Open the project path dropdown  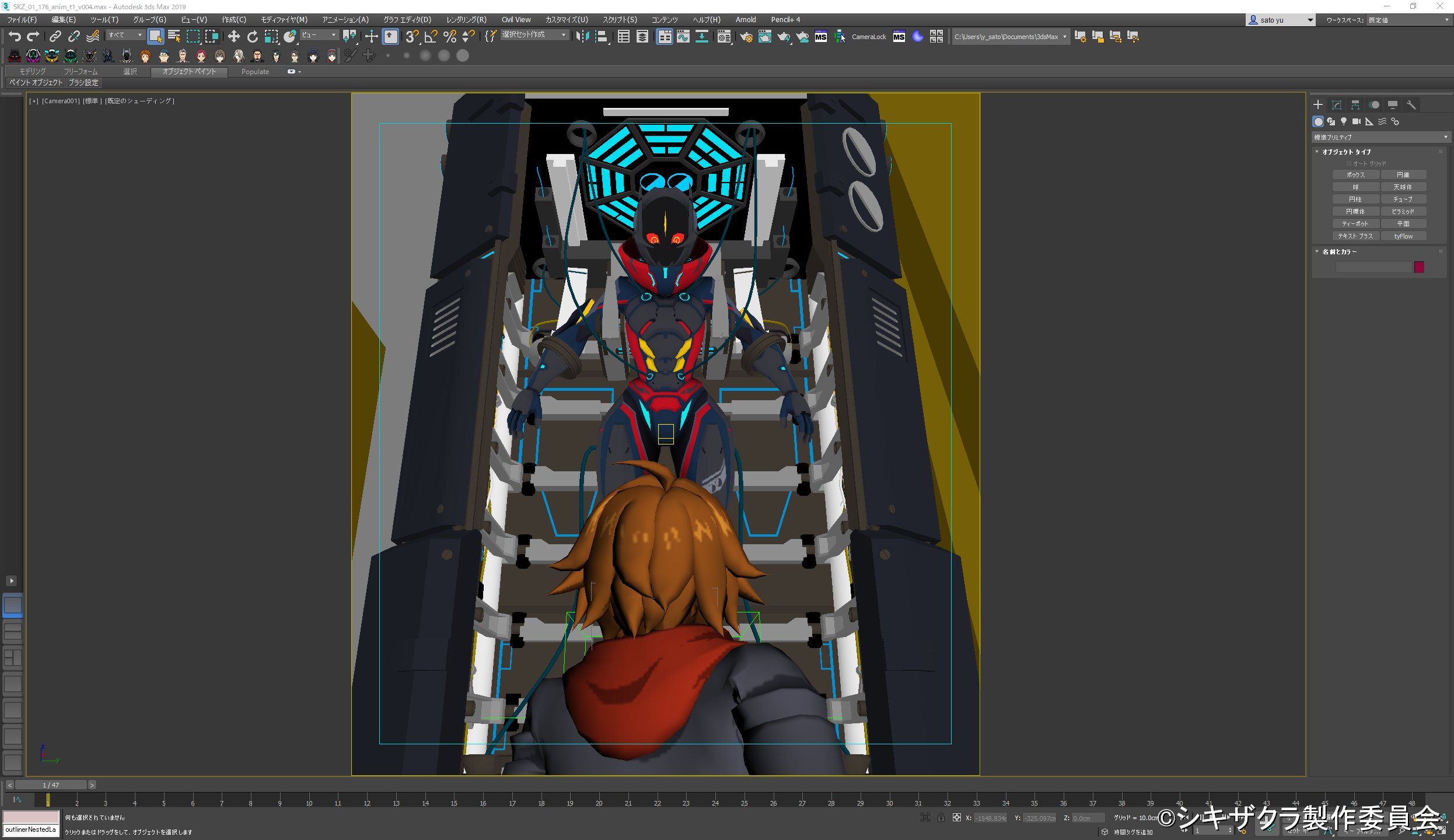(x=1011, y=37)
